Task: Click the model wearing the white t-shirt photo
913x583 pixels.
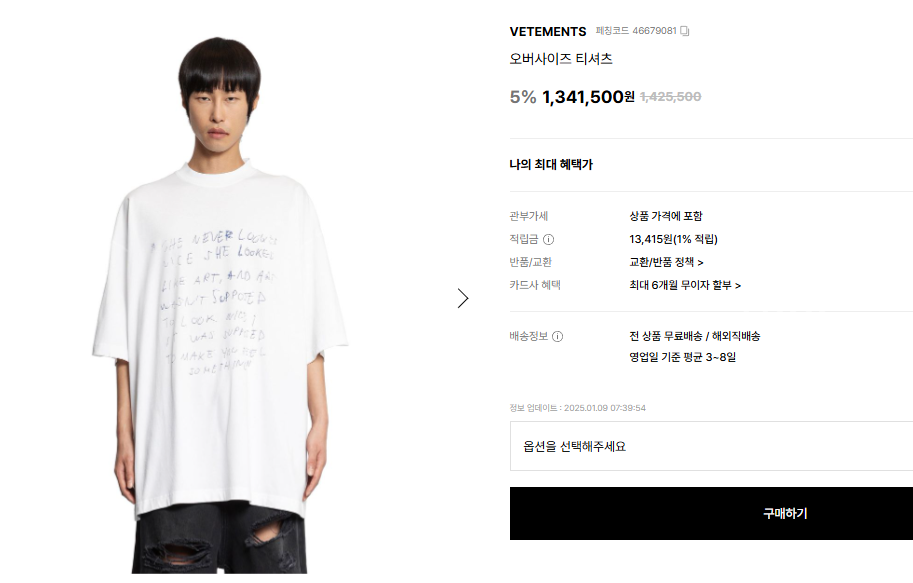Action: [220, 305]
